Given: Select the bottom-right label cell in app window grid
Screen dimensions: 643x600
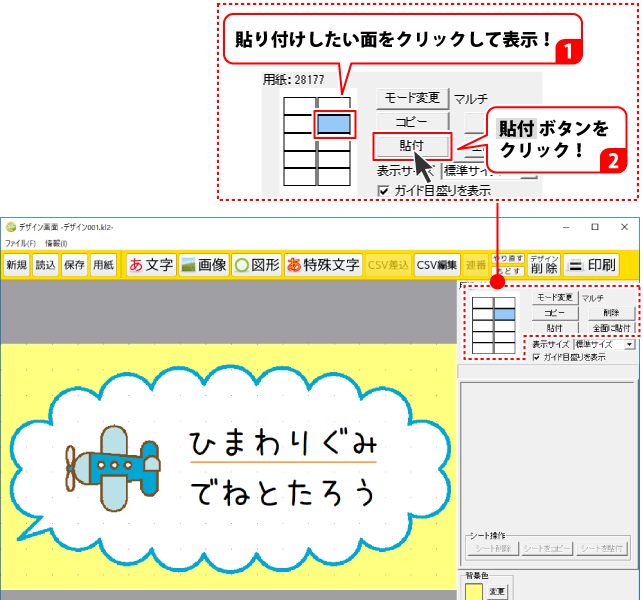Looking at the screenshot, I should 504,348.
